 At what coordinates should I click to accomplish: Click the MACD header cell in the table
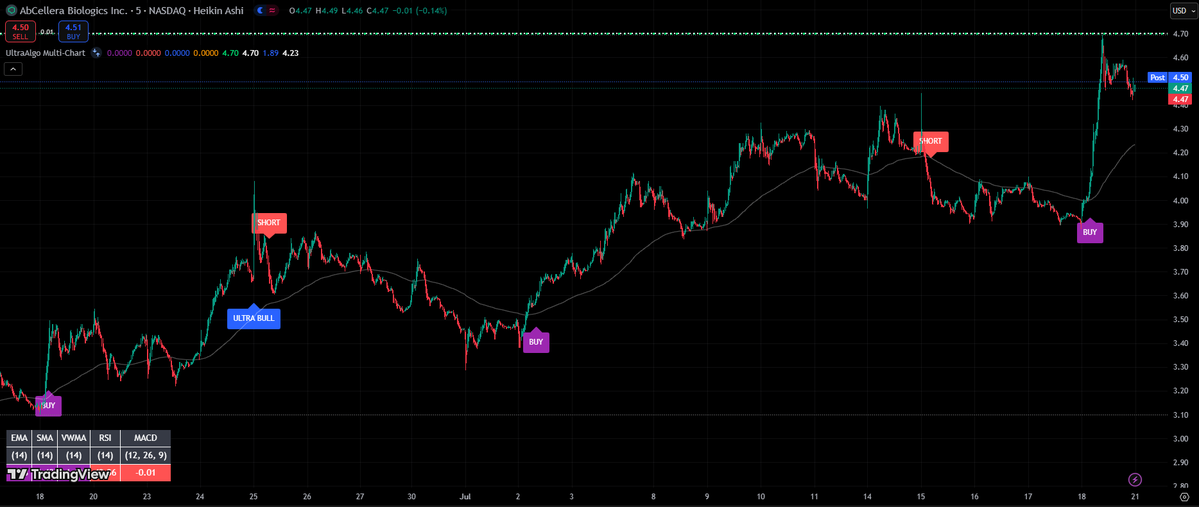tap(145, 438)
